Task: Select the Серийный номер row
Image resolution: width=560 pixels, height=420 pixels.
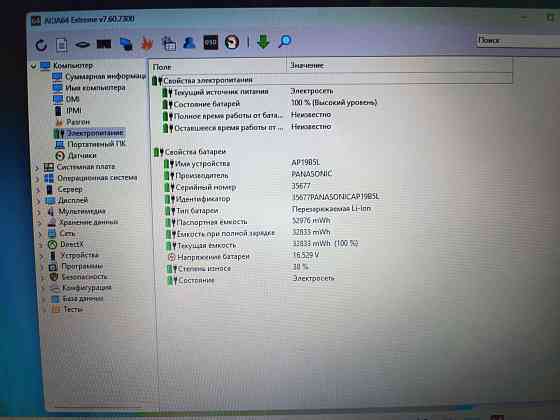Action: pos(206,188)
